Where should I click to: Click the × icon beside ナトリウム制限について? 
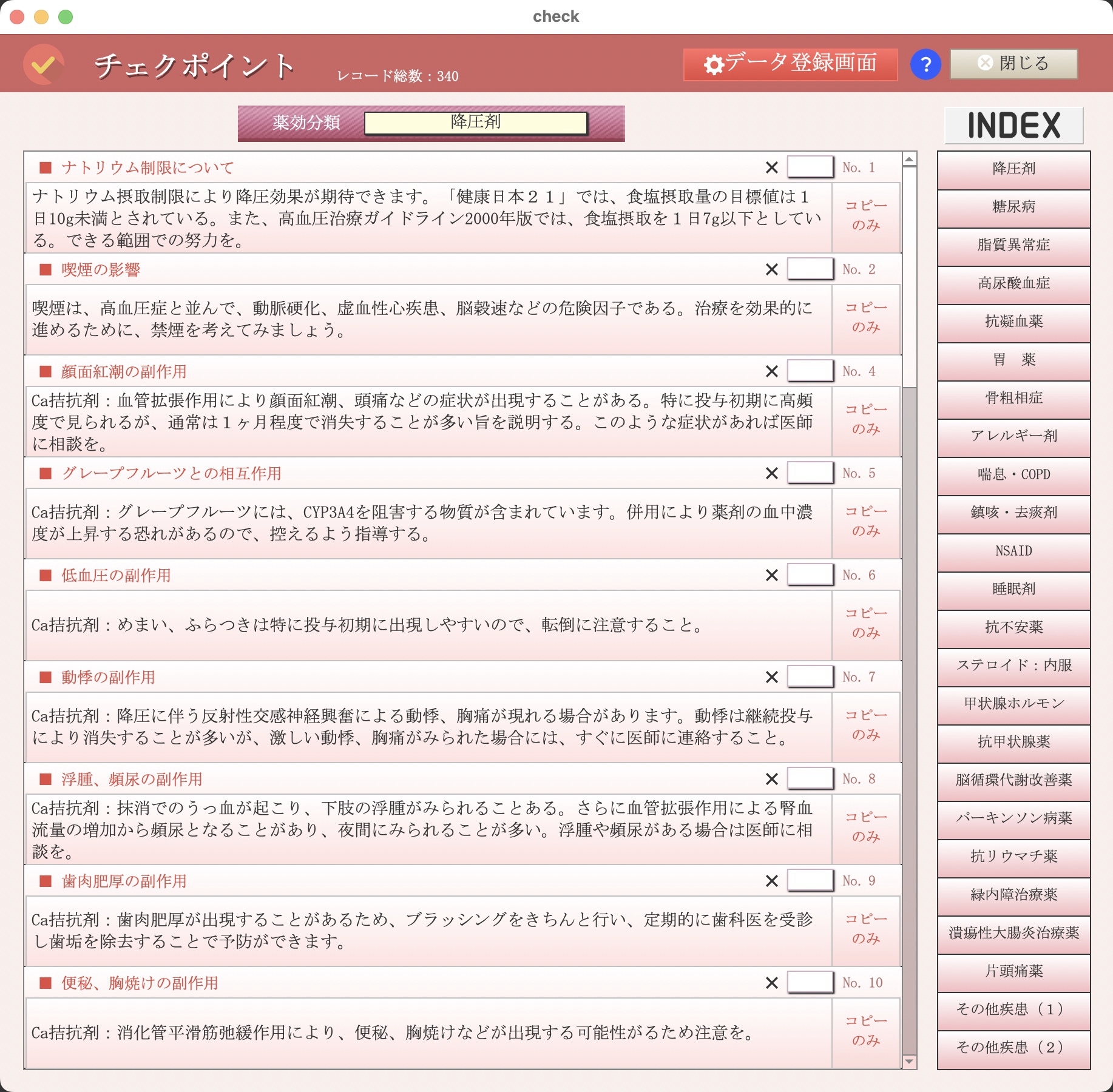click(771, 167)
